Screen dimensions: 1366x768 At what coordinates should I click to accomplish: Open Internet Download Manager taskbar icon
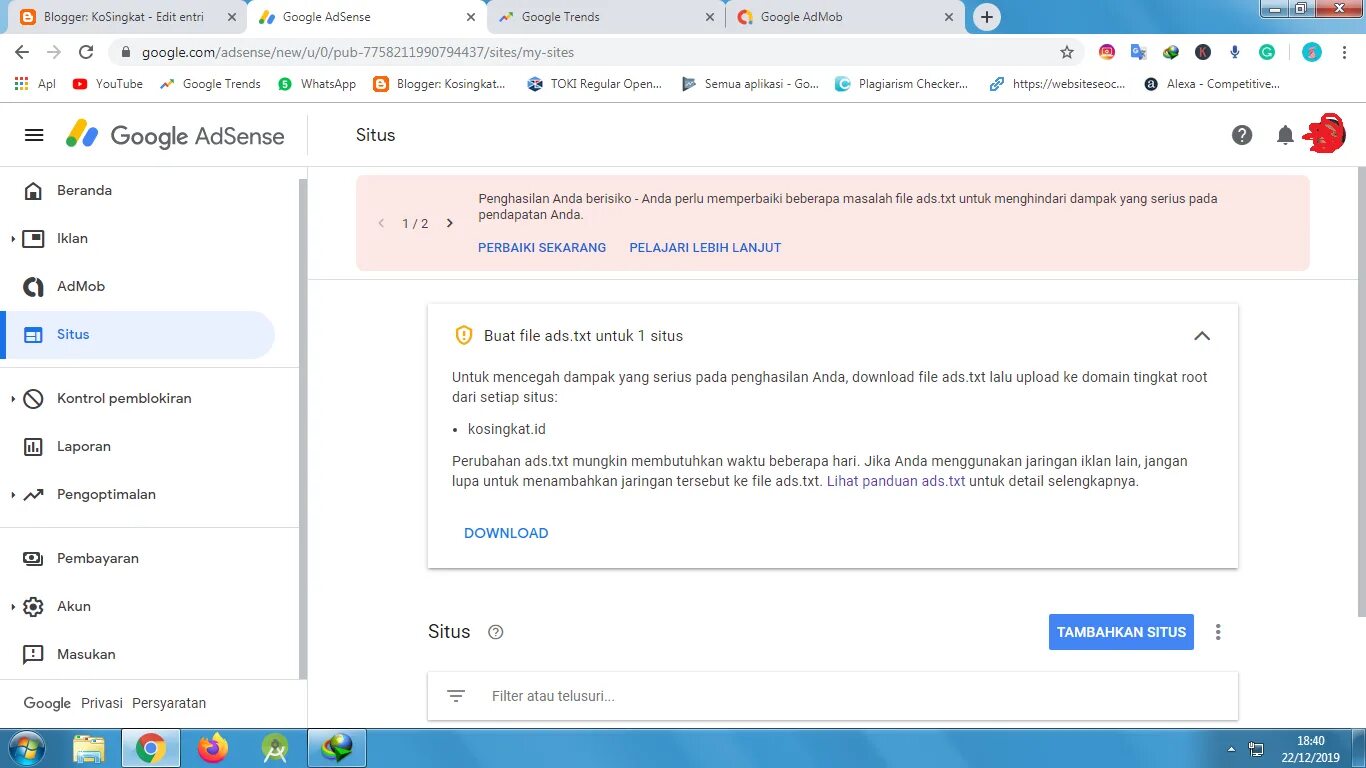(x=337, y=748)
